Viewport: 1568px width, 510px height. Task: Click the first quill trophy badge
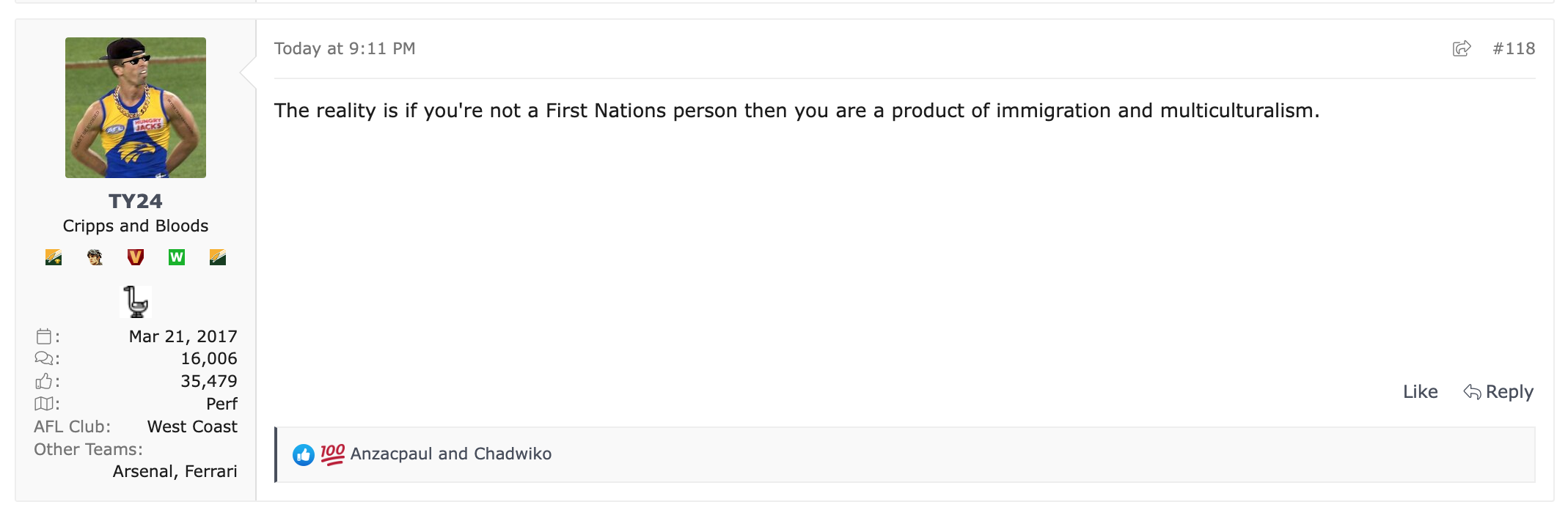coord(54,257)
